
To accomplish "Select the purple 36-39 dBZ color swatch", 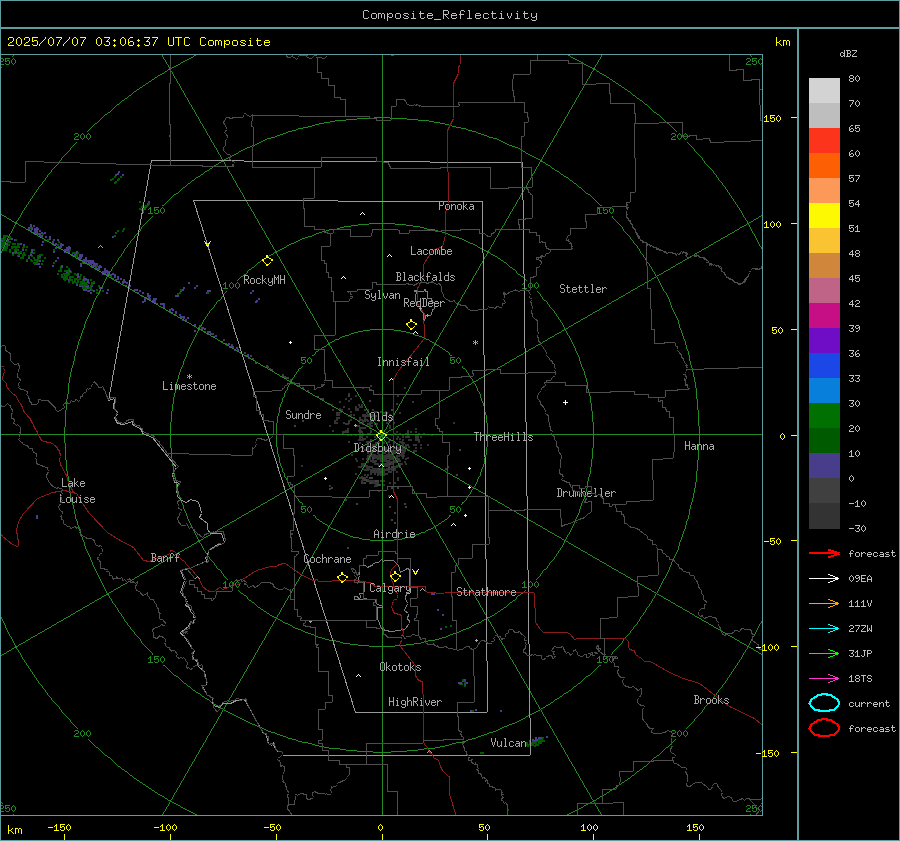I will coord(824,341).
